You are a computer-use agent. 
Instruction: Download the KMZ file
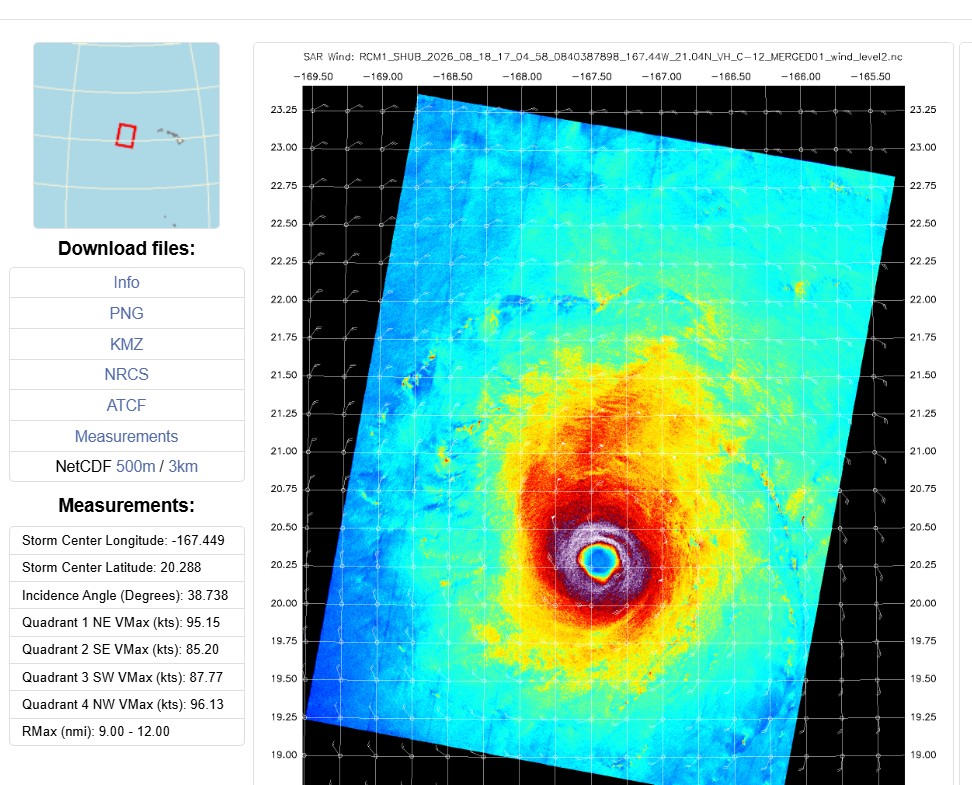(126, 344)
